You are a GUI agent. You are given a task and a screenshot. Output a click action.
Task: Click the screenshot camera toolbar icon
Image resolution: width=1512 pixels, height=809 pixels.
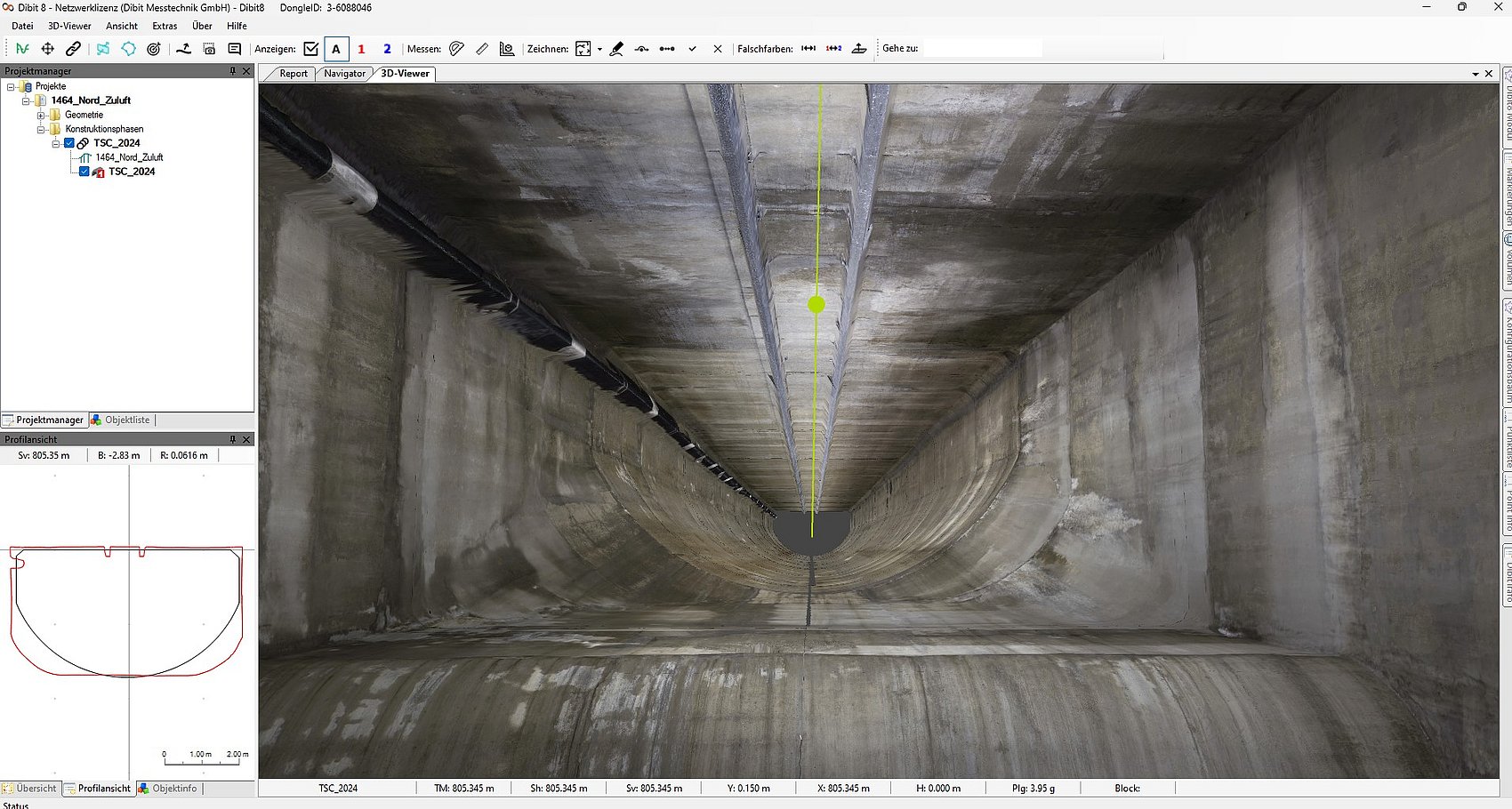pos(209,49)
